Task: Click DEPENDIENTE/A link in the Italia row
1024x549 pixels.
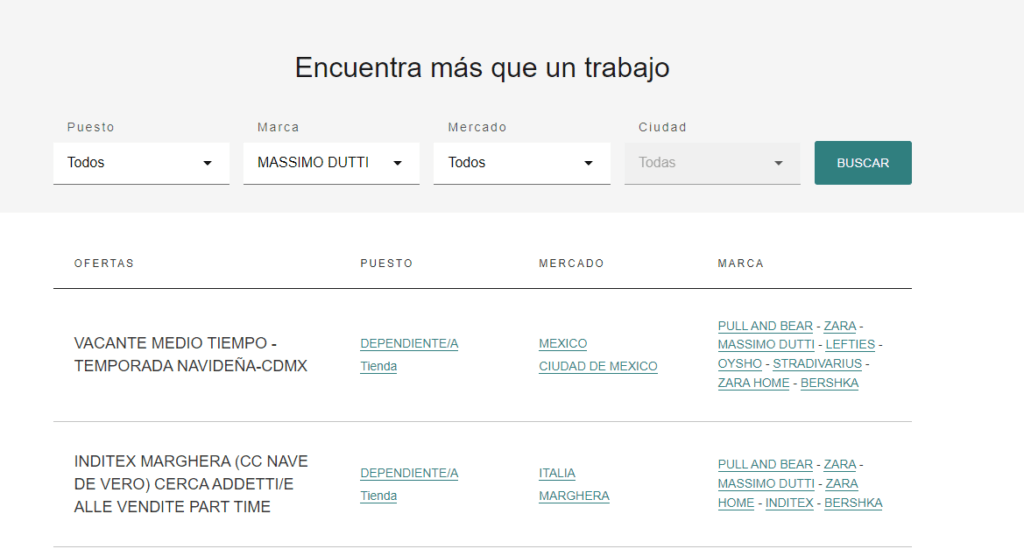Action: point(409,473)
